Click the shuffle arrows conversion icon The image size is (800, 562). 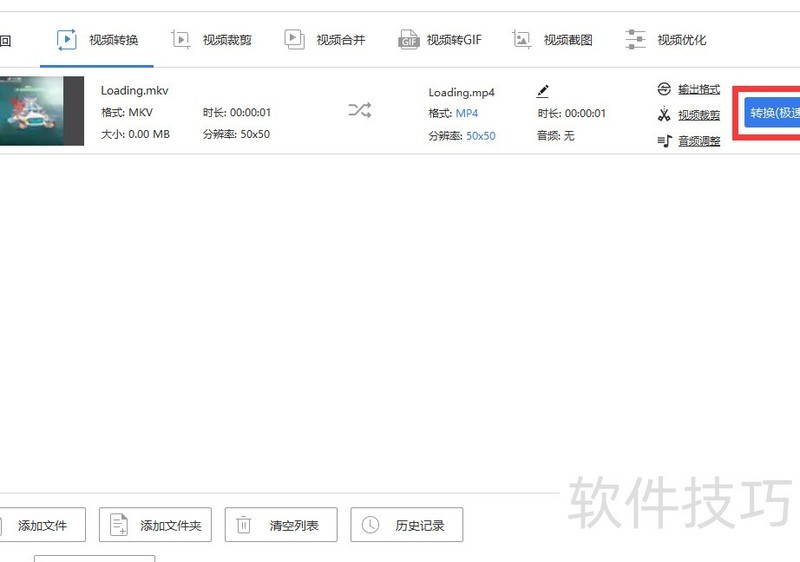359,110
